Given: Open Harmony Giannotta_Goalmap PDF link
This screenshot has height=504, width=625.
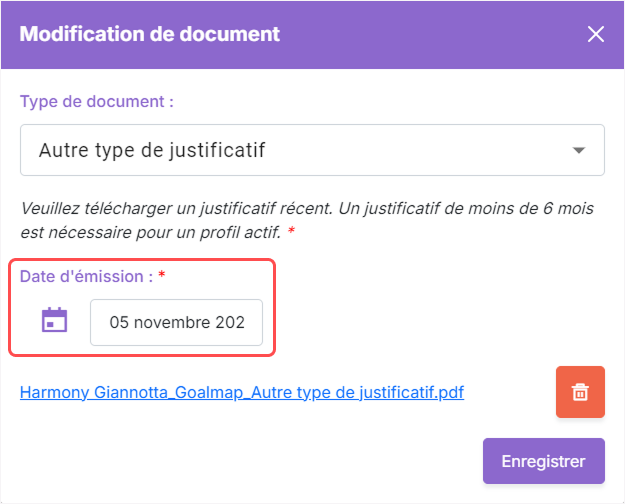Looking at the screenshot, I should (x=242, y=392).
